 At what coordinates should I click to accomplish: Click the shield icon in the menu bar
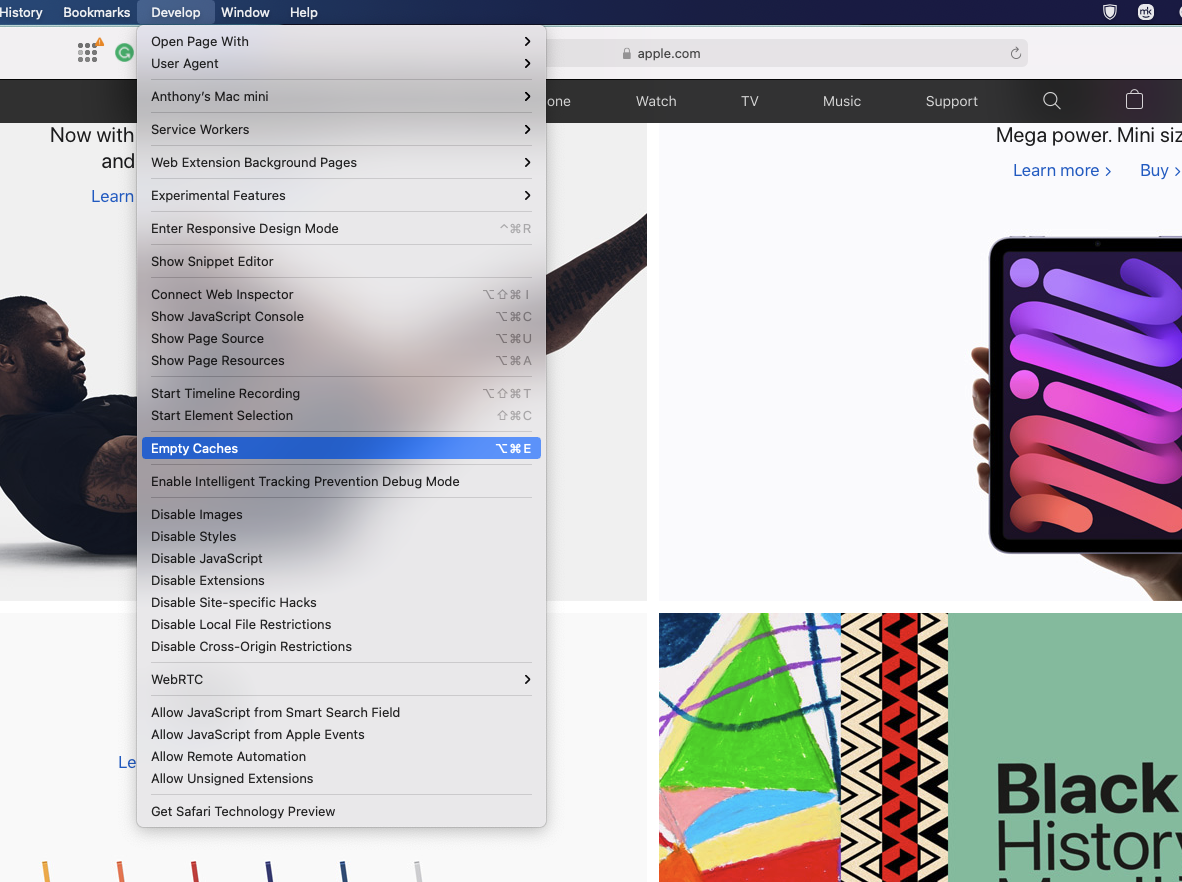coord(1110,12)
